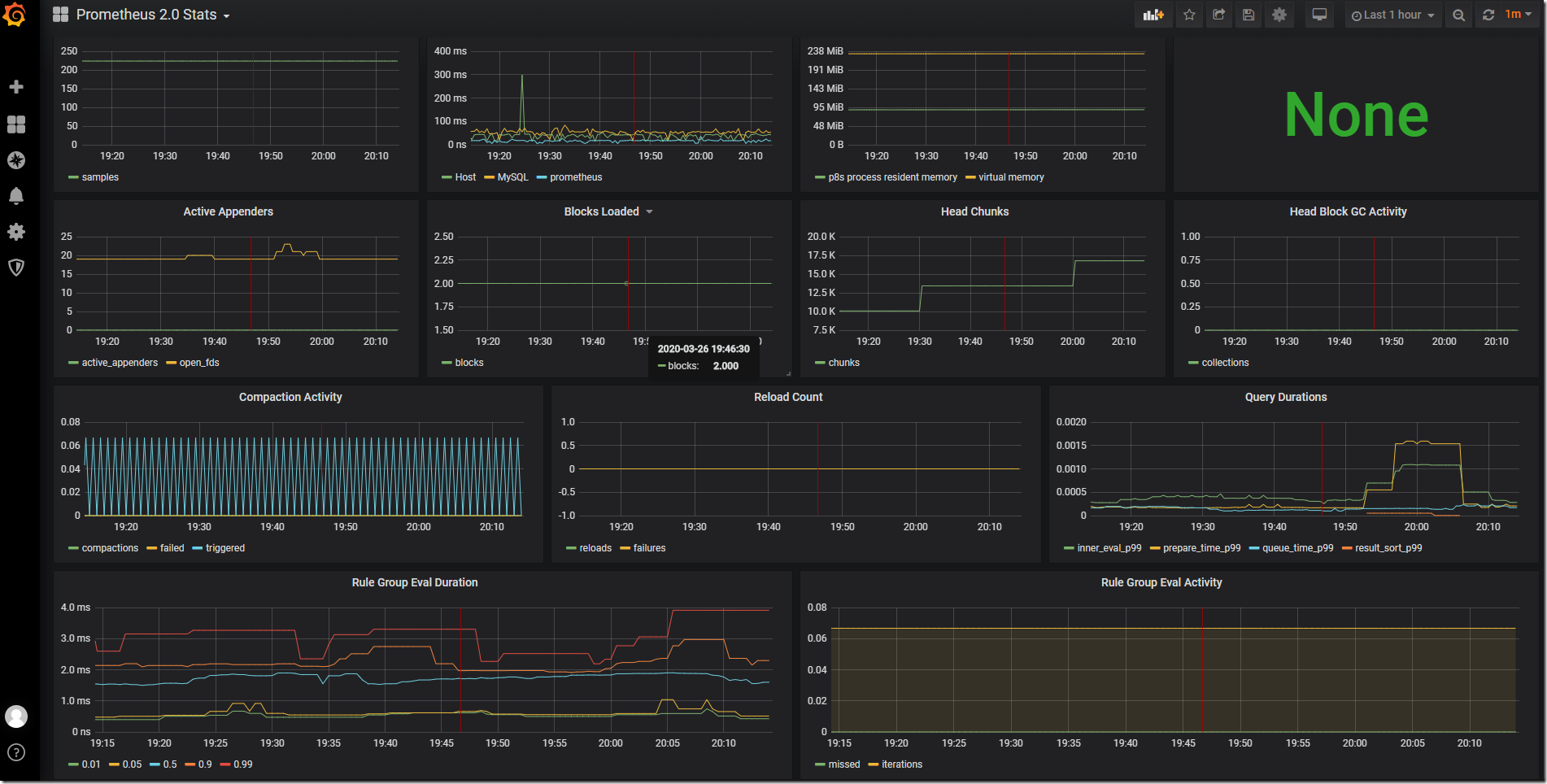Toggle the prepare_time_p99 legend entry

point(1201,548)
